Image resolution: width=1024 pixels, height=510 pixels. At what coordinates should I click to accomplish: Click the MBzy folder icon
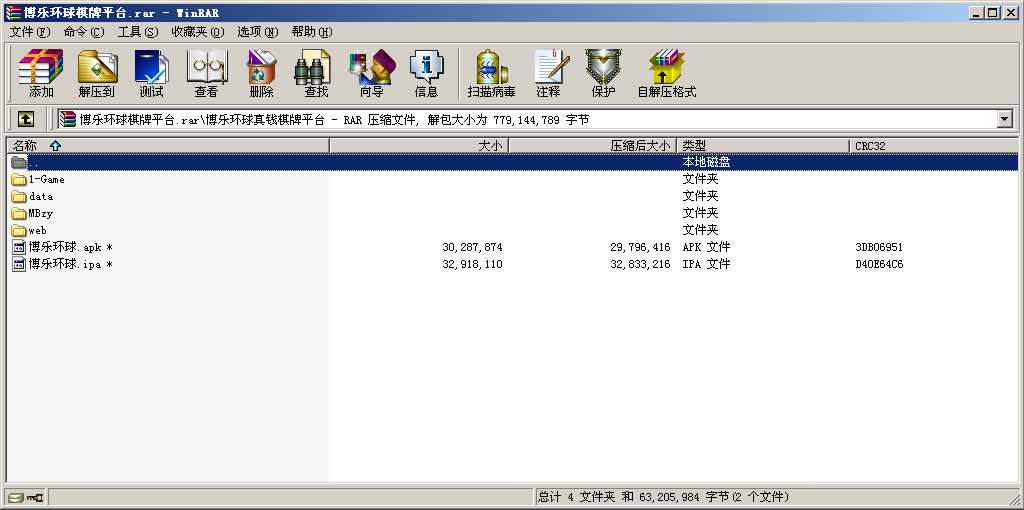(19, 213)
